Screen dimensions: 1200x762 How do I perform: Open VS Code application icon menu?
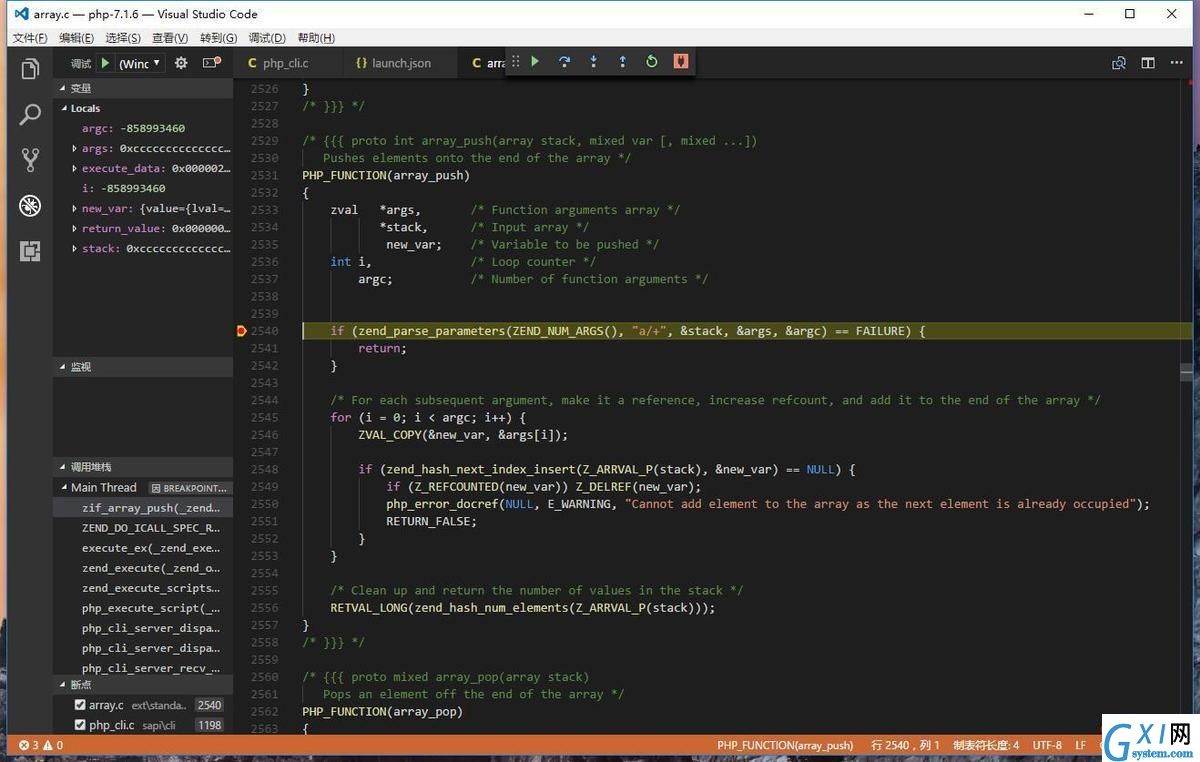coord(20,14)
